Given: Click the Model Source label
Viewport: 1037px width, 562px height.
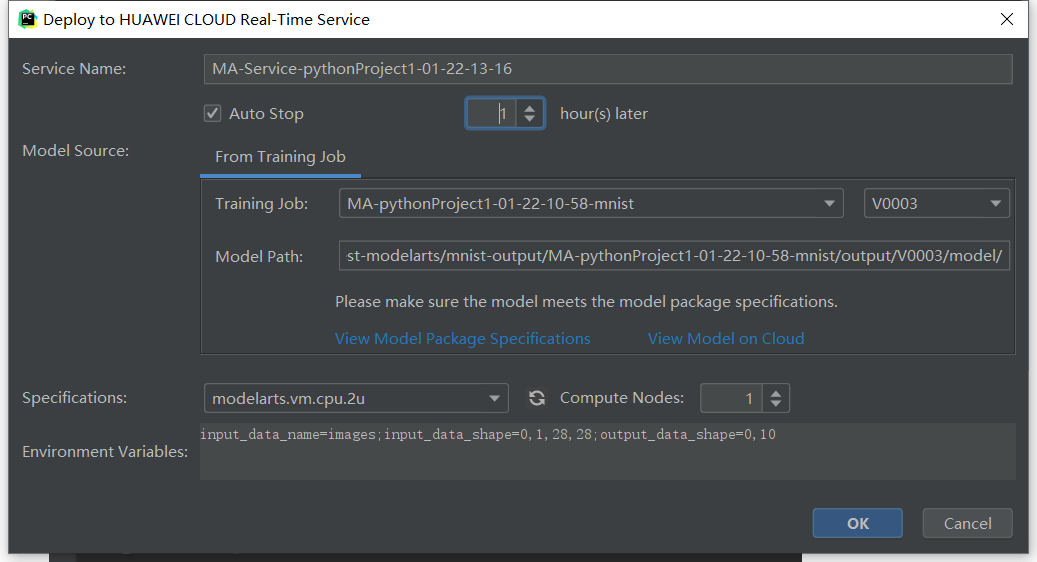Looking at the screenshot, I should [75, 151].
